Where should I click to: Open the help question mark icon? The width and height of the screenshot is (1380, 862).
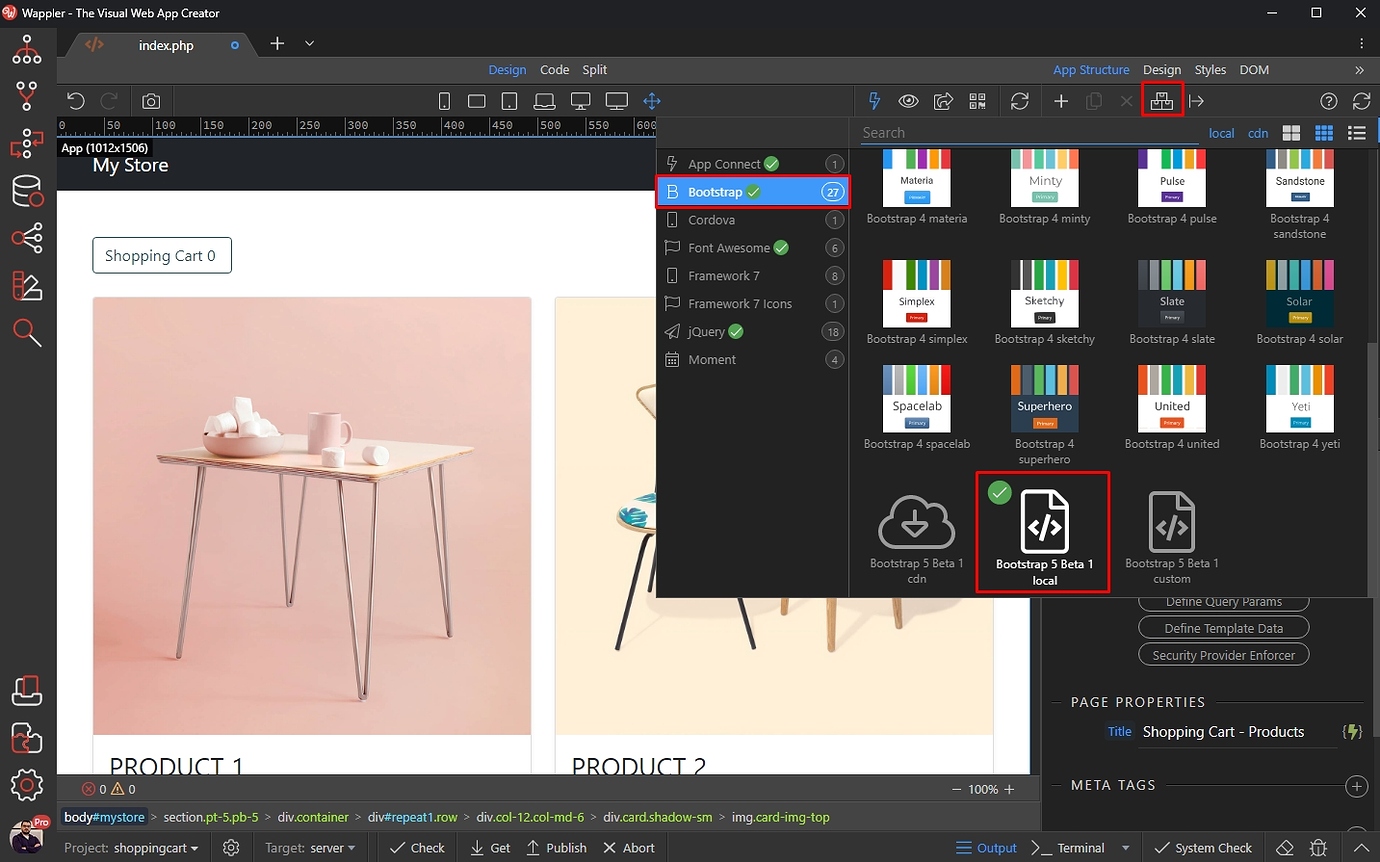click(x=1328, y=101)
